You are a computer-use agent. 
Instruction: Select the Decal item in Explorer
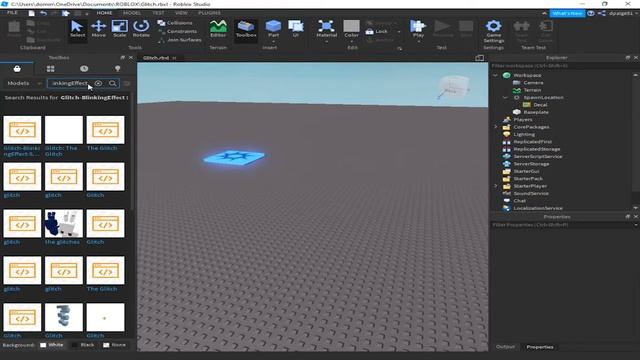coord(540,105)
